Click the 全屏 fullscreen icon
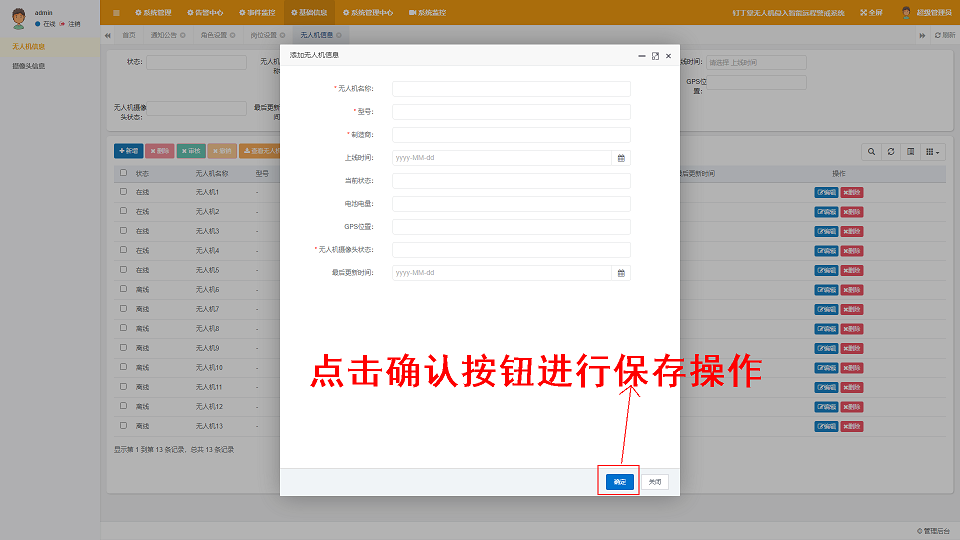Screen dimensions: 960x540 pyautogui.click(x=864, y=12)
